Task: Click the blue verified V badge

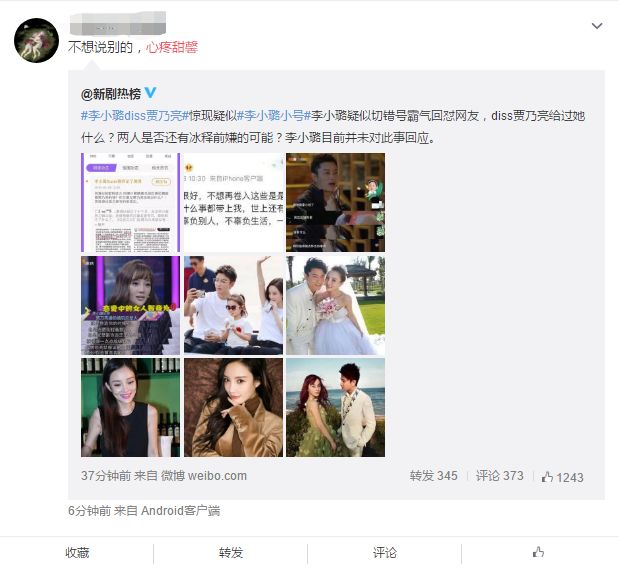Action: click(150, 93)
